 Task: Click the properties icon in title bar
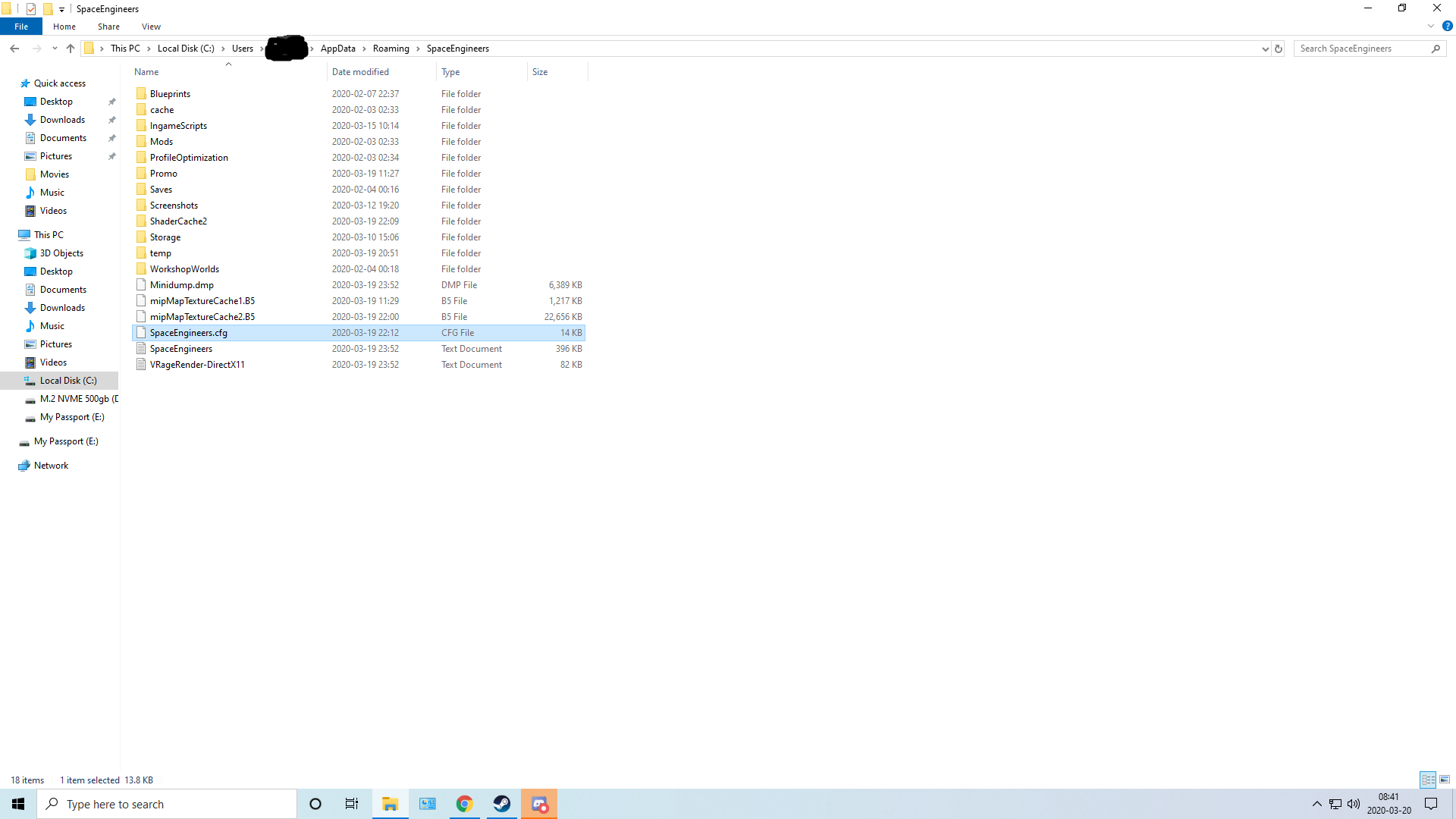click(x=31, y=9)
